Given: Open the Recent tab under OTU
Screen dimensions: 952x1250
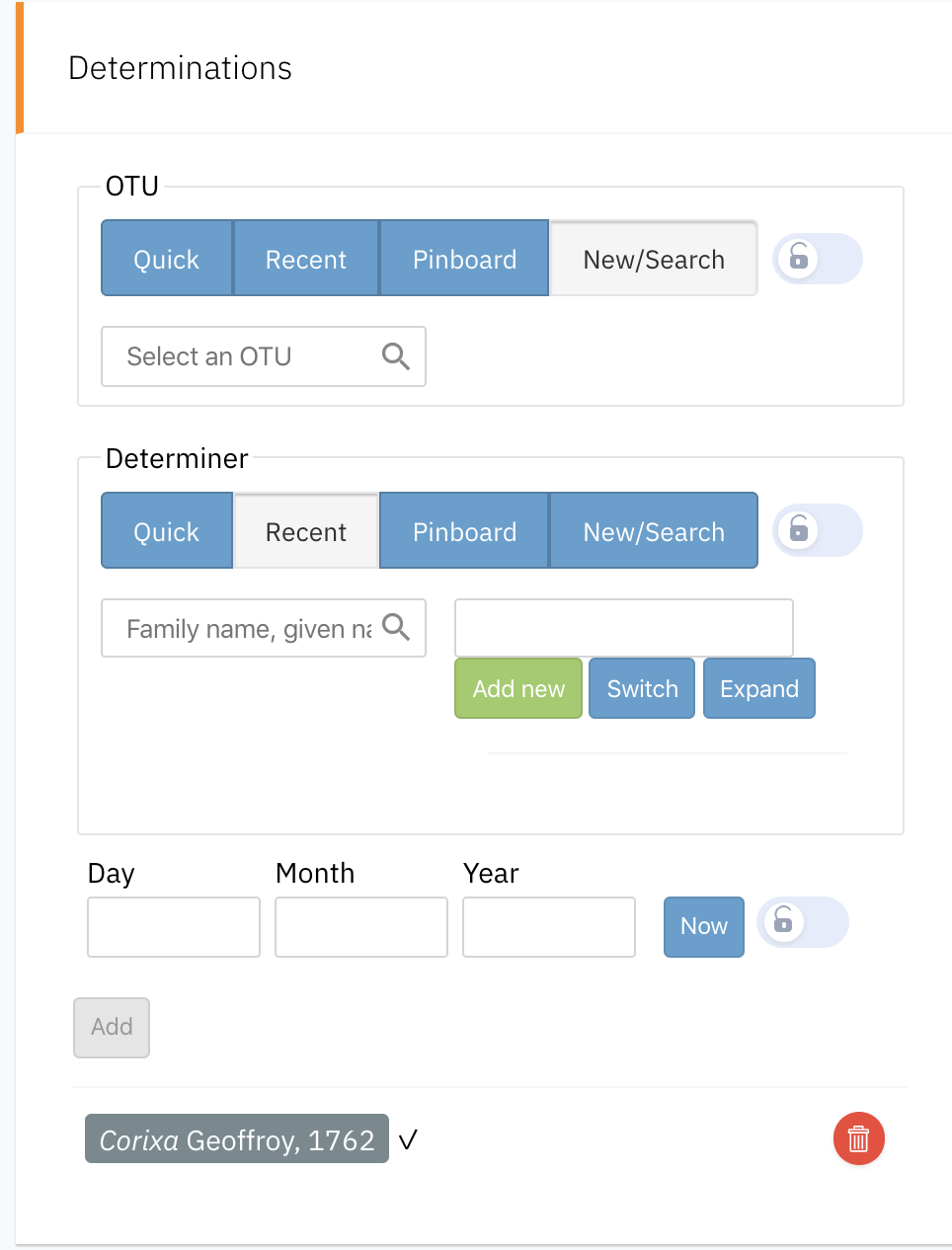Looking at the screenshot, I should (x=306, y=259).
